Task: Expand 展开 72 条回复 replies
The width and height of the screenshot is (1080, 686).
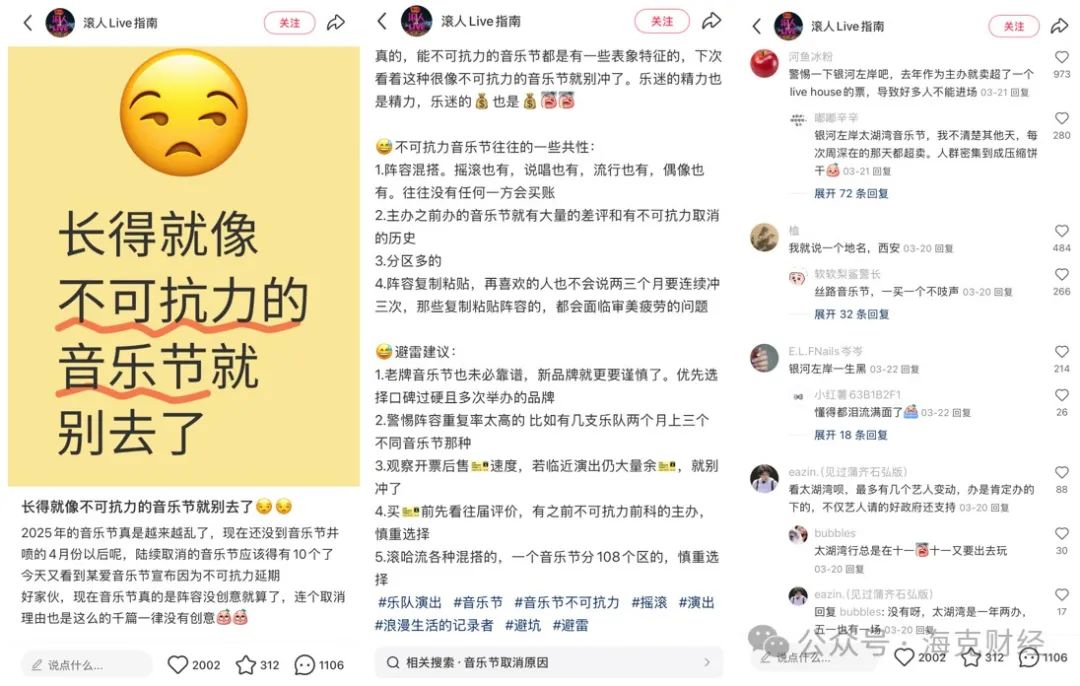Action: point(851,194)
